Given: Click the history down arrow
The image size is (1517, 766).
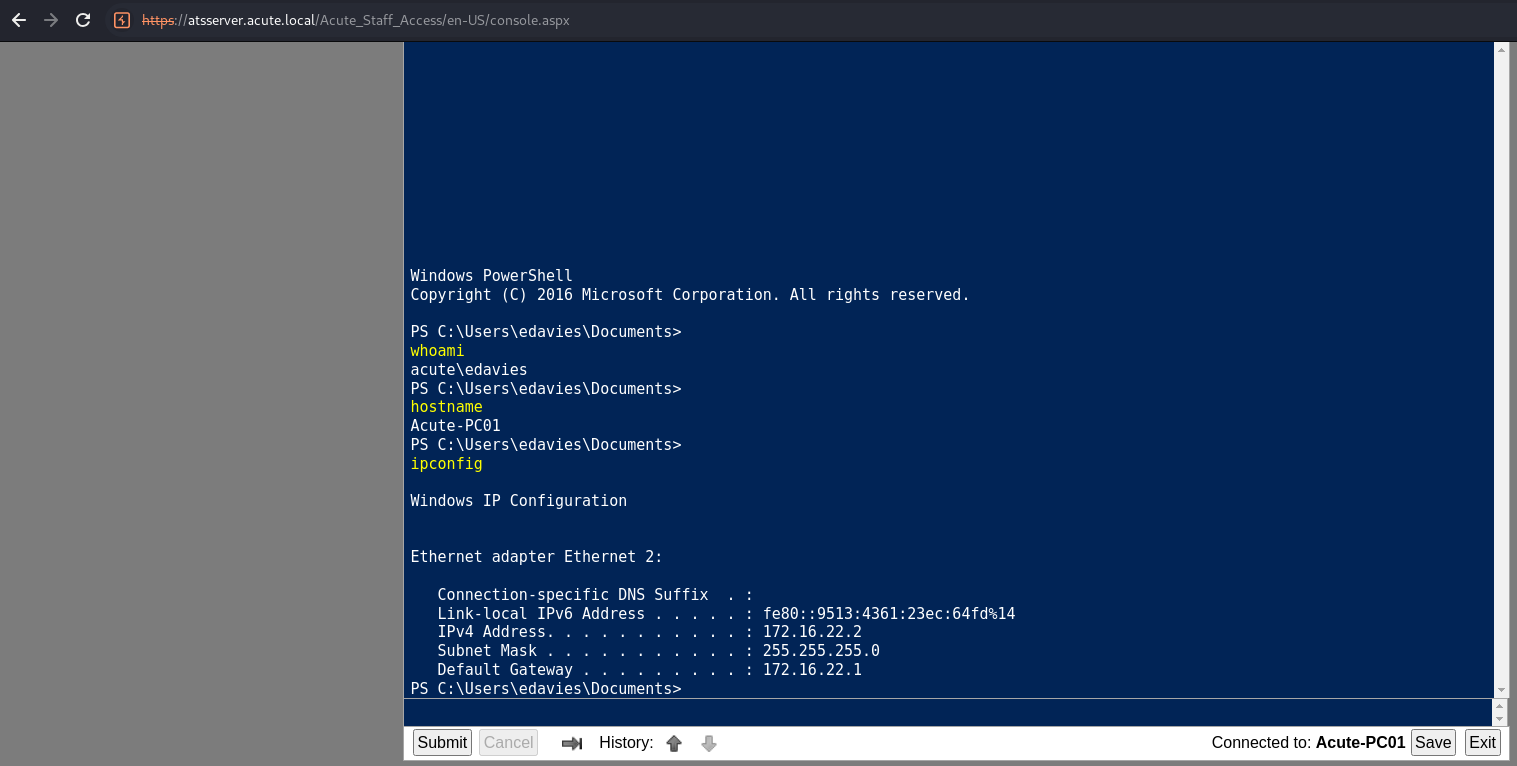Looking at the screenshot, I should point(709,743).
